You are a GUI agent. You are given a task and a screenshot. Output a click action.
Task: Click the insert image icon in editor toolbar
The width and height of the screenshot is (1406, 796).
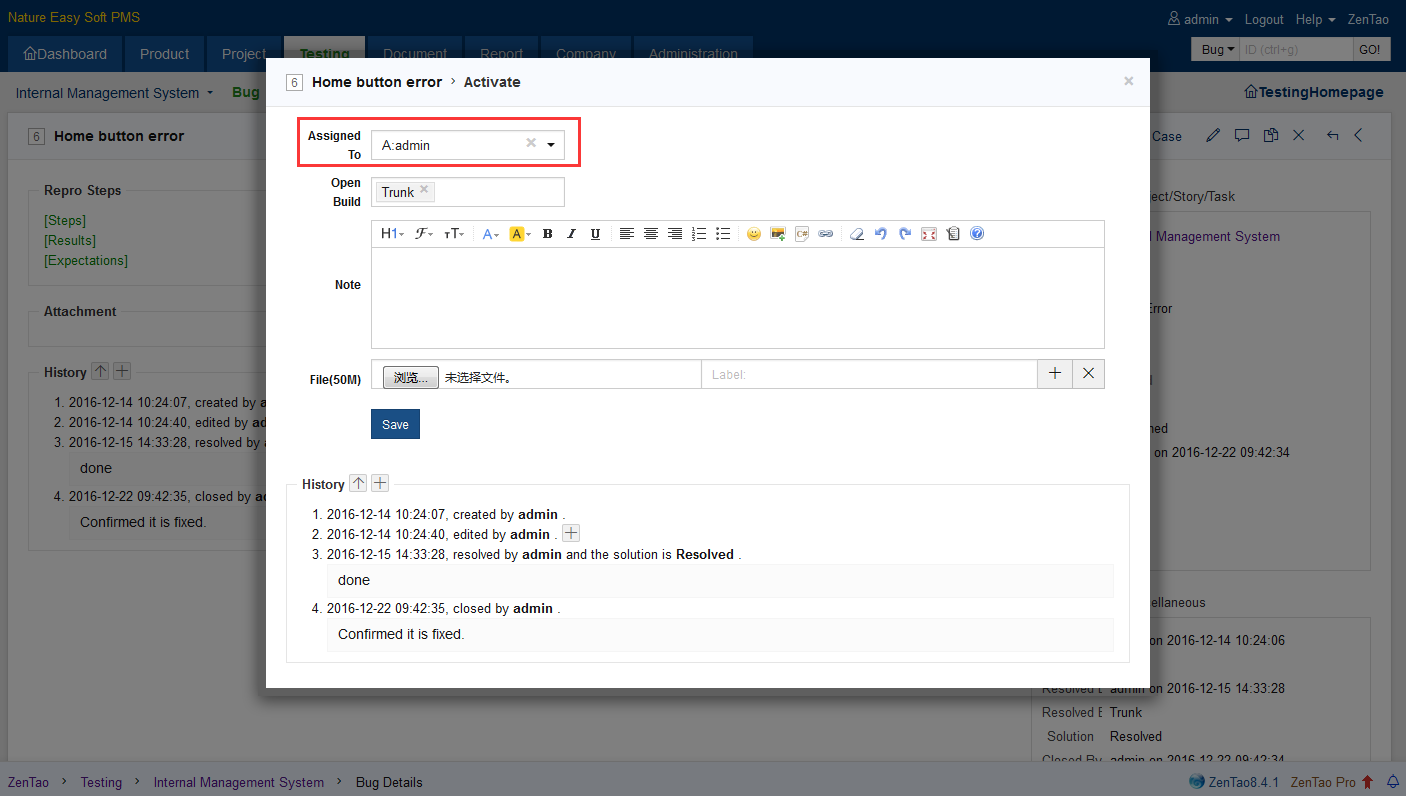click(x=777, y=234)
